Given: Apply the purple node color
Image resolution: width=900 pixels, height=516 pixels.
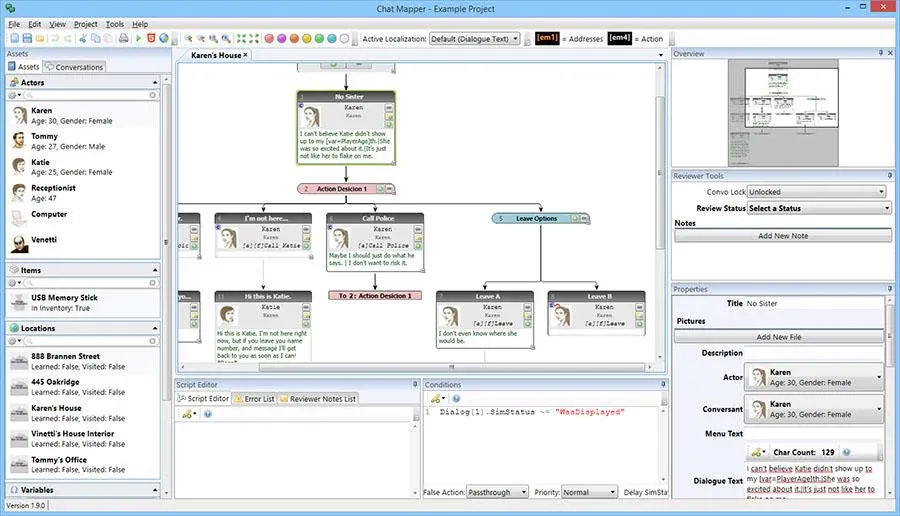Looking at the screenshot, I should tap(282, 38).
